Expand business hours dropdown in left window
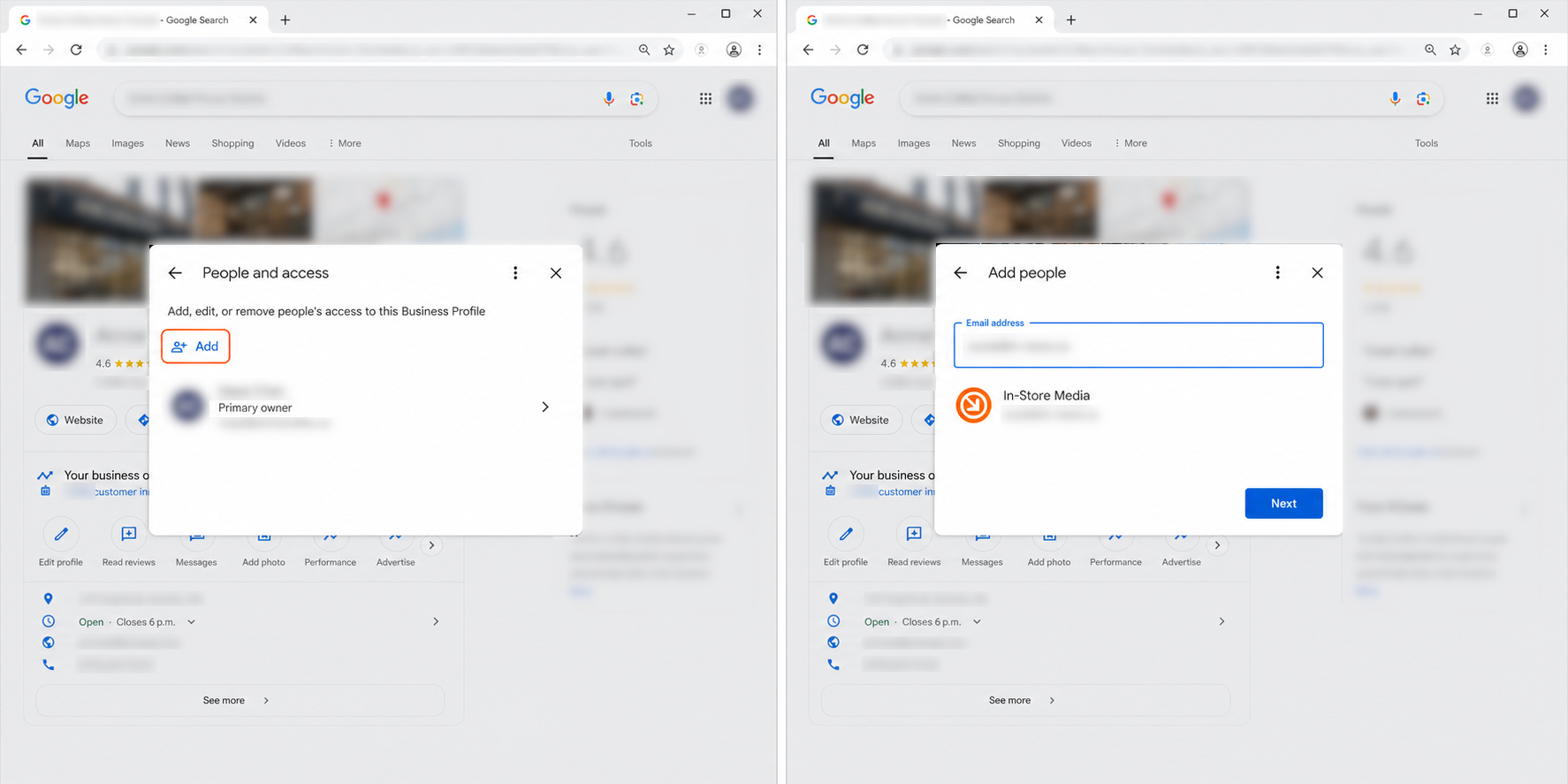The image size is (1568, 784). coord(191,622)
